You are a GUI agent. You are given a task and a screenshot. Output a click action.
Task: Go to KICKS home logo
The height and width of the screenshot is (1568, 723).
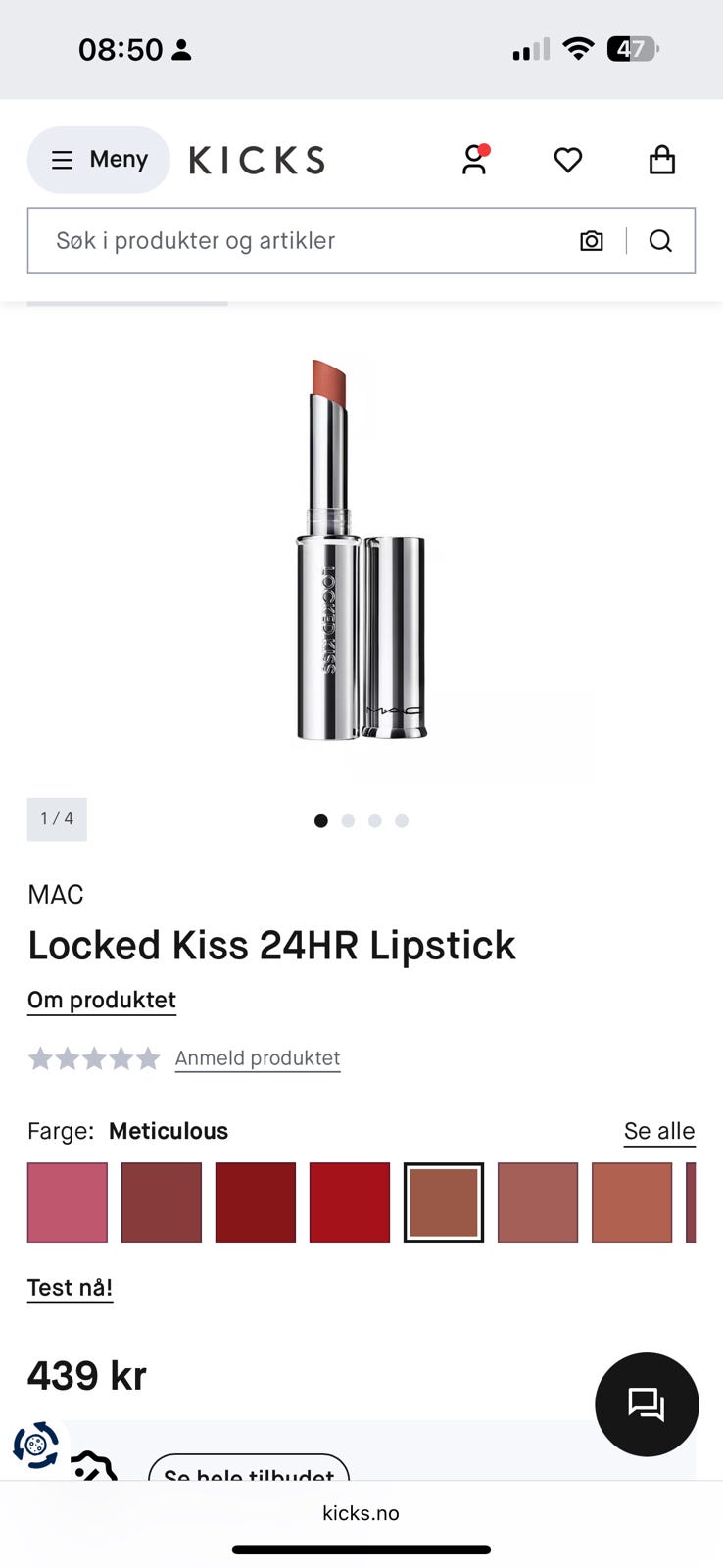click(x=257, y=160)
